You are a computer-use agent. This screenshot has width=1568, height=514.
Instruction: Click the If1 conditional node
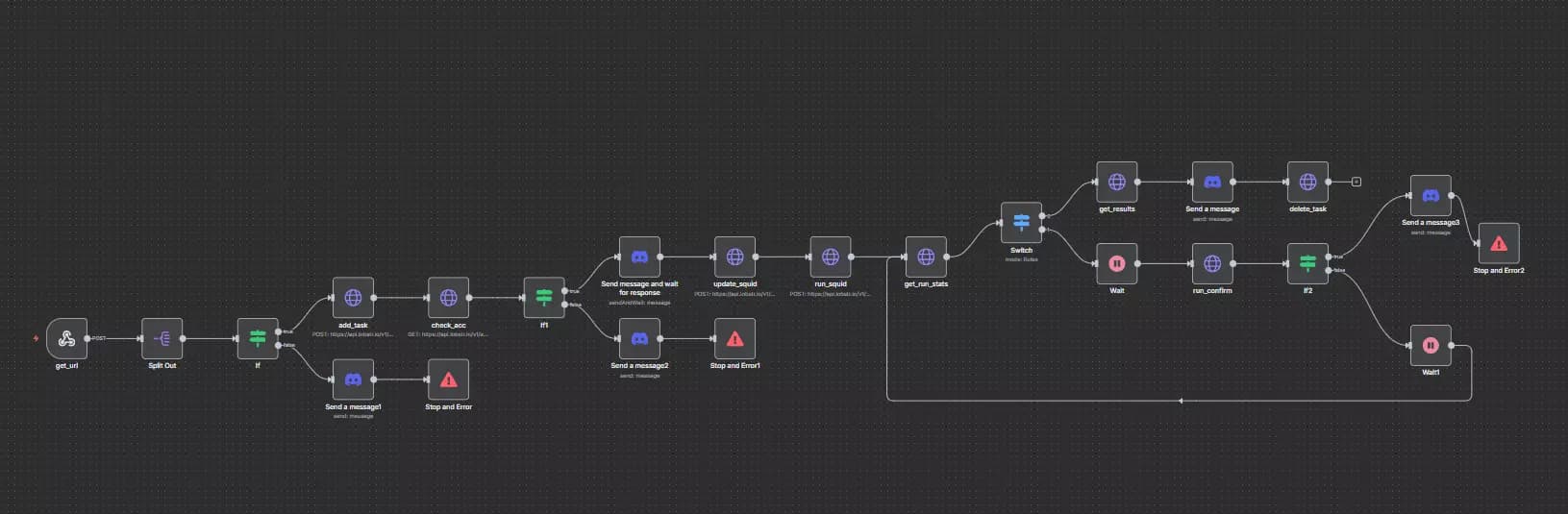(x=543, y=298)
